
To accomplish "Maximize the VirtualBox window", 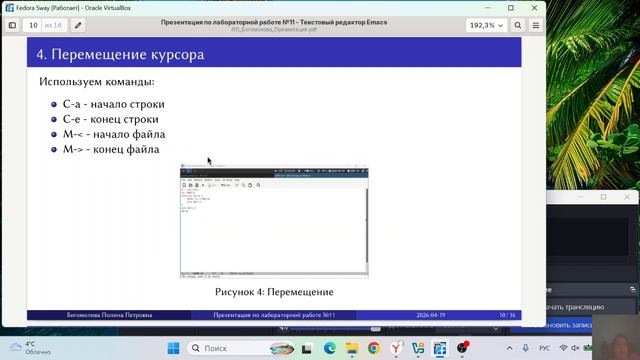I will coord(511,8).
